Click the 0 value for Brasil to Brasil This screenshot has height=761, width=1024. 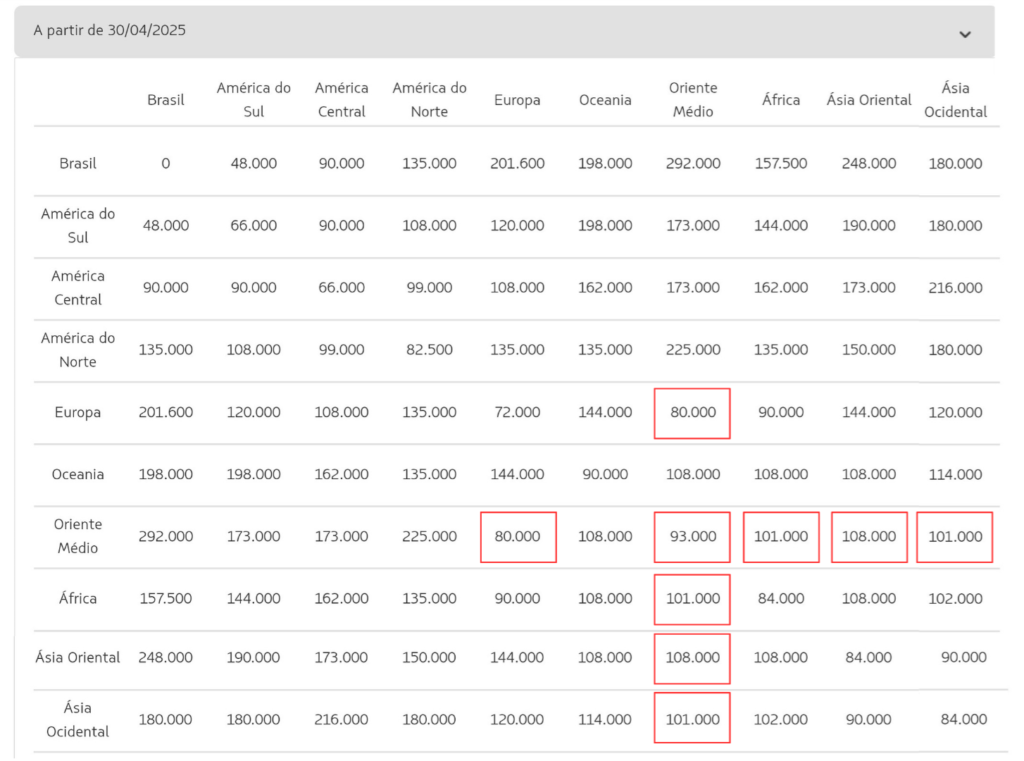[x=165, y=163]
